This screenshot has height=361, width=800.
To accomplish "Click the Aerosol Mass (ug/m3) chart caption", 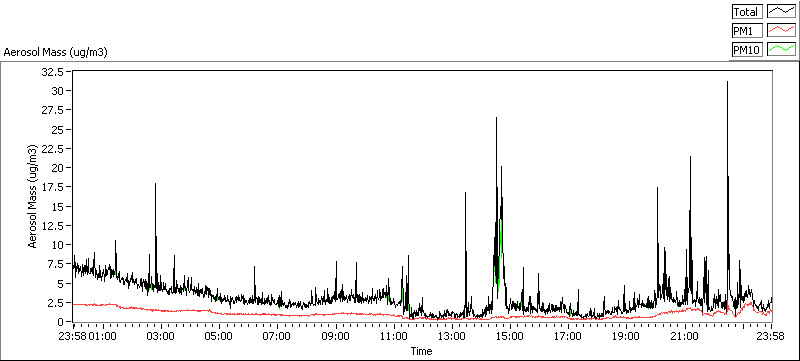I will tap(56, 52).
